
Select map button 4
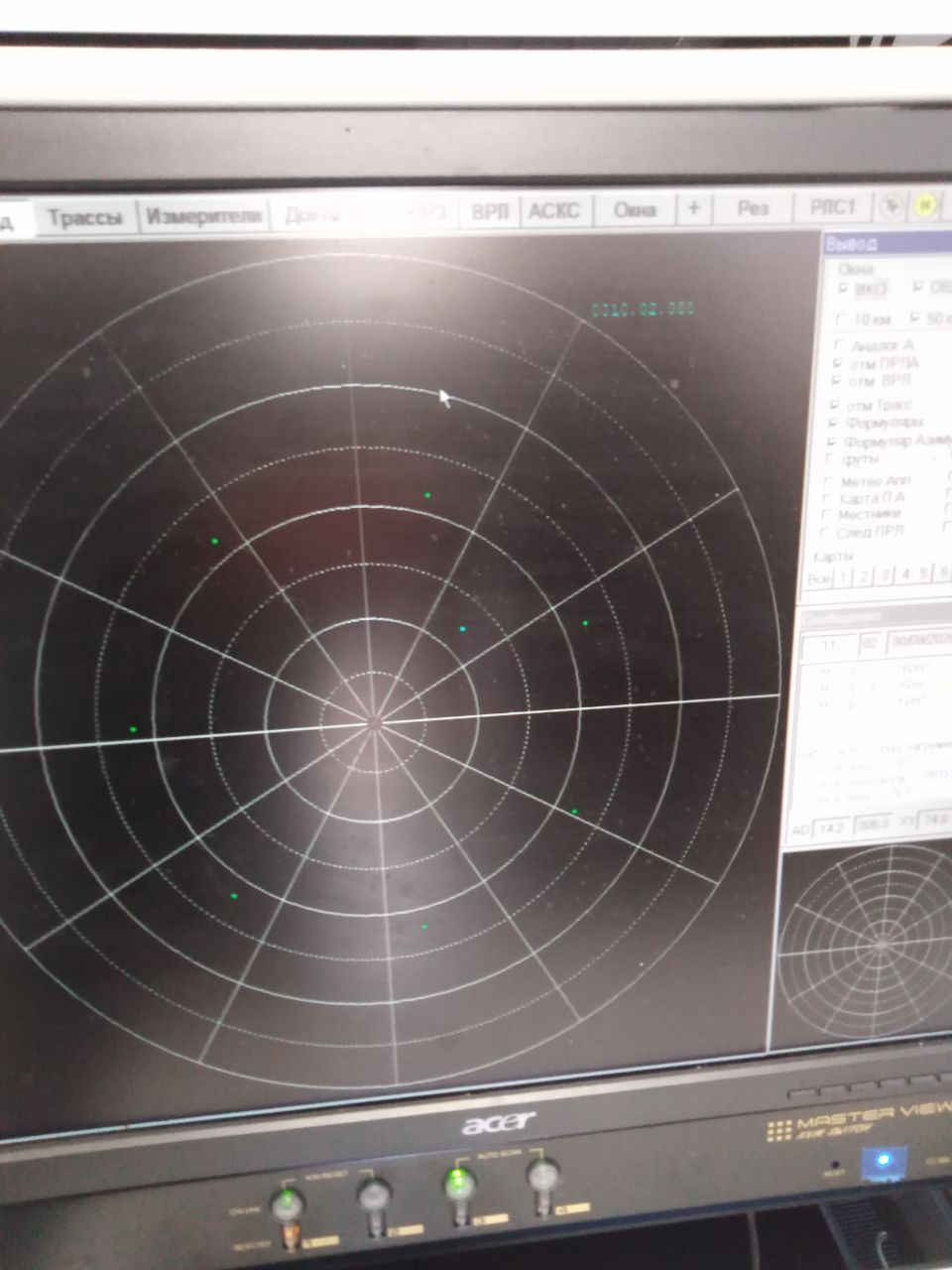[x=905, y=573]
